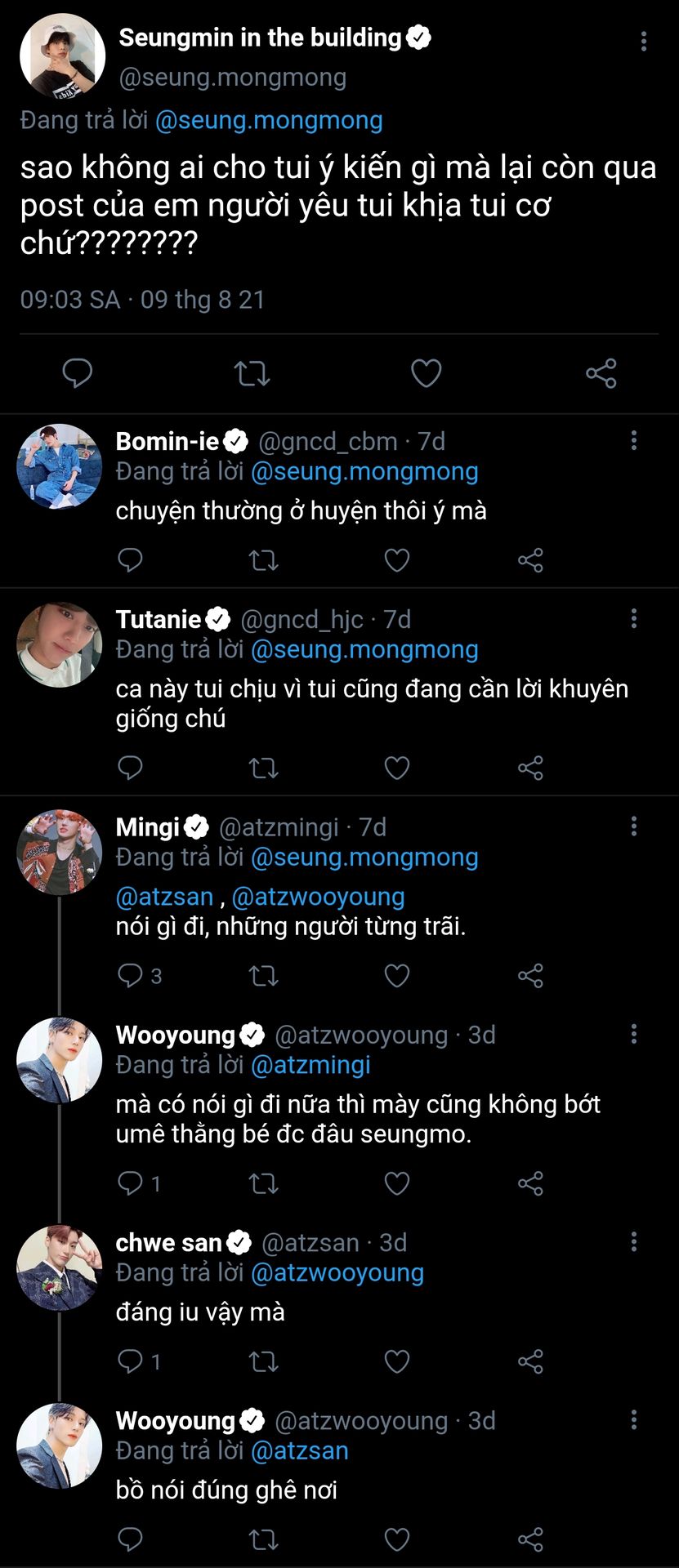This screenshot has height=1568, width=679.
Task: Like the main Seungmin tweet
Action: coord(426,373)
